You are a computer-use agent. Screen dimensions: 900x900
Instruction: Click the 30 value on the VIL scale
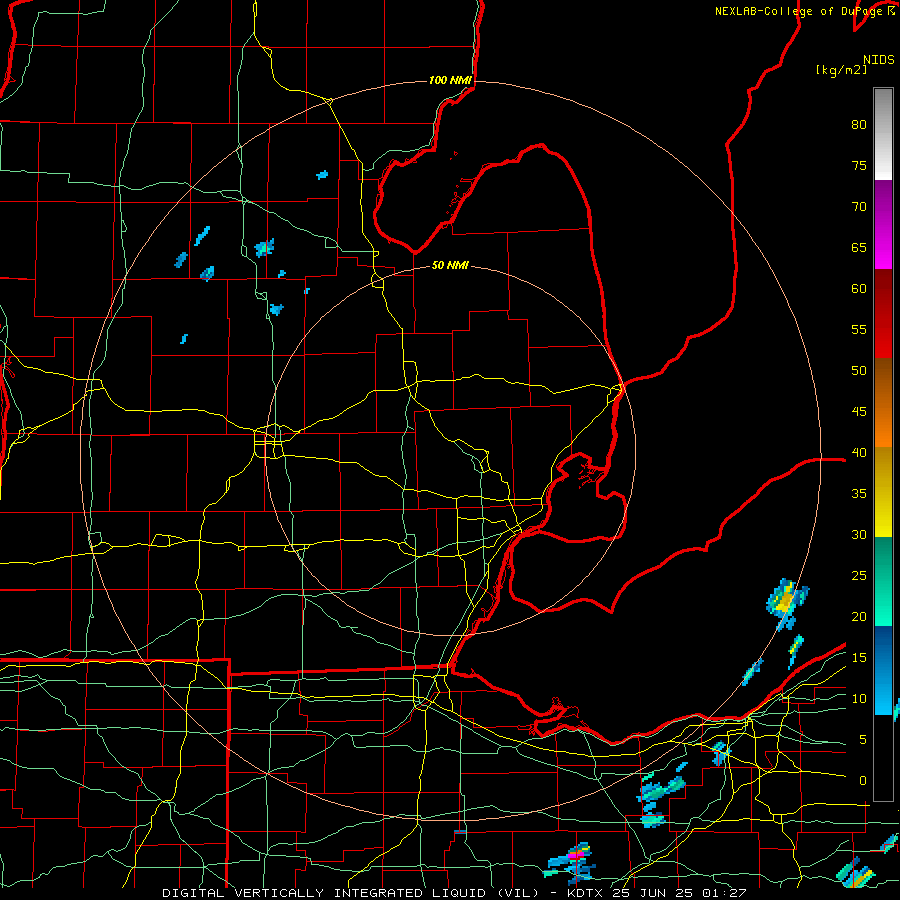click(859, 534)
